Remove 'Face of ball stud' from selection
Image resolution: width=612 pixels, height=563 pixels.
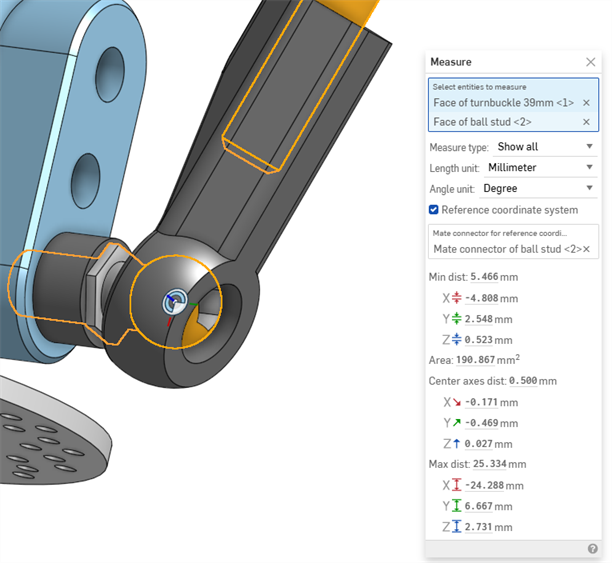pyautogui.click(x=586, y=122)
